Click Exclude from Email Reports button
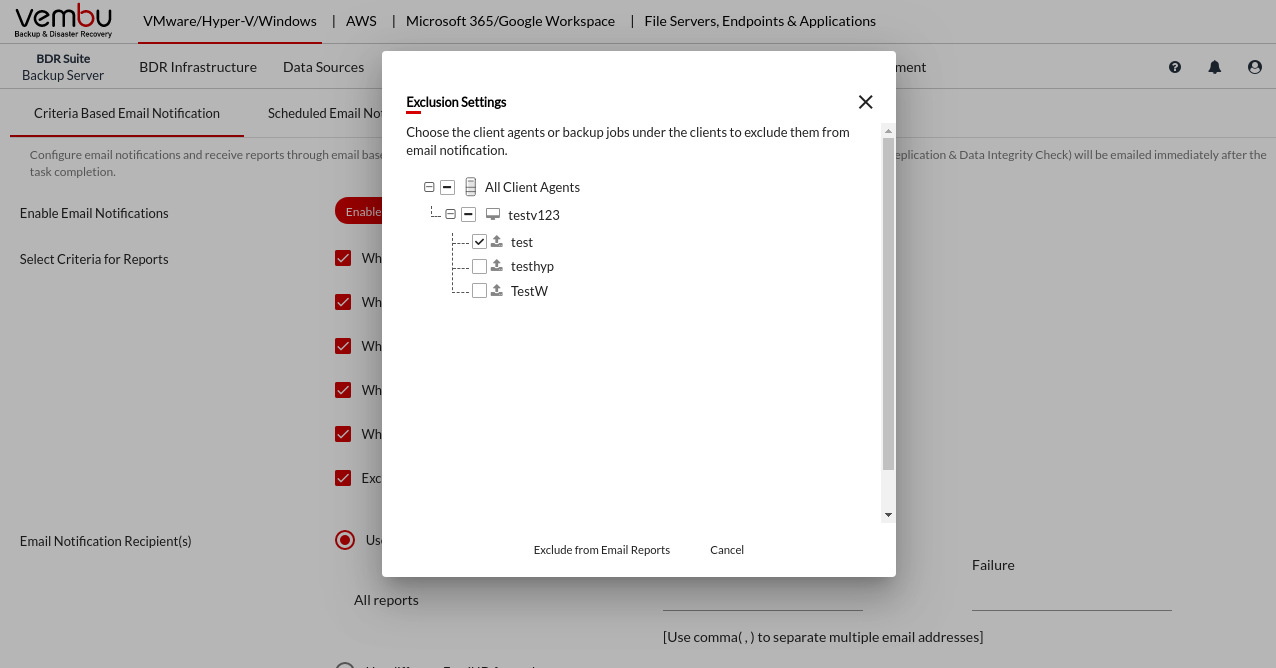Viewport: 1276px width, 668px height. pyautogui.click(x=602, y=550)
